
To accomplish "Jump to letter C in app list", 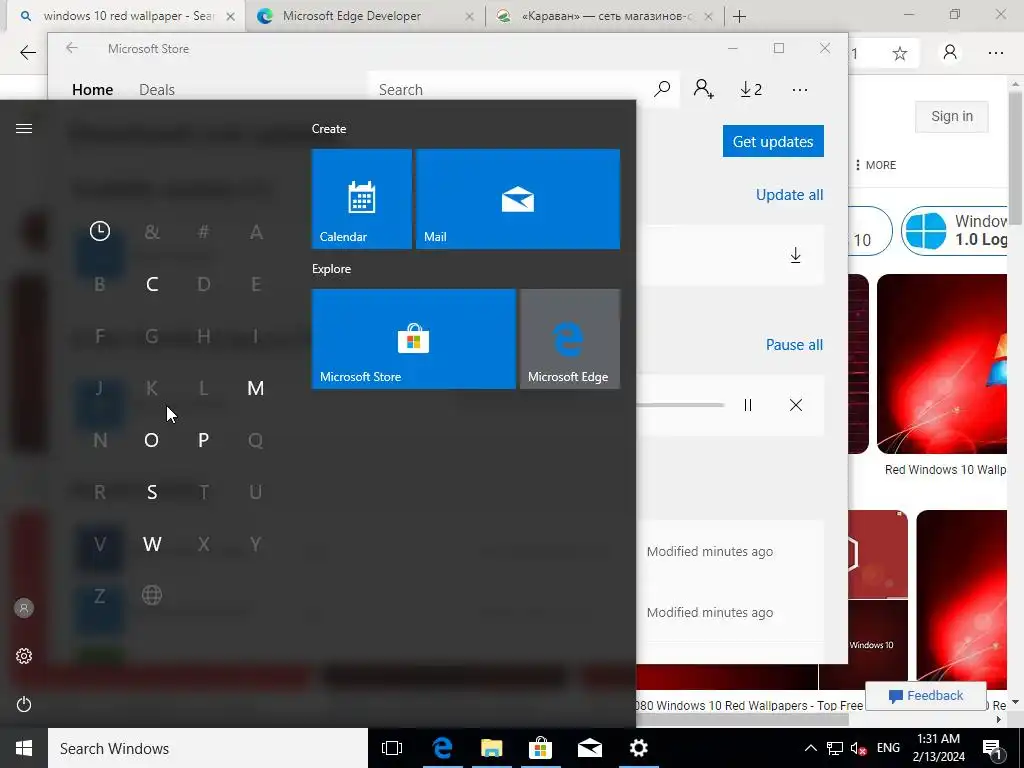I will pos(152,284).
